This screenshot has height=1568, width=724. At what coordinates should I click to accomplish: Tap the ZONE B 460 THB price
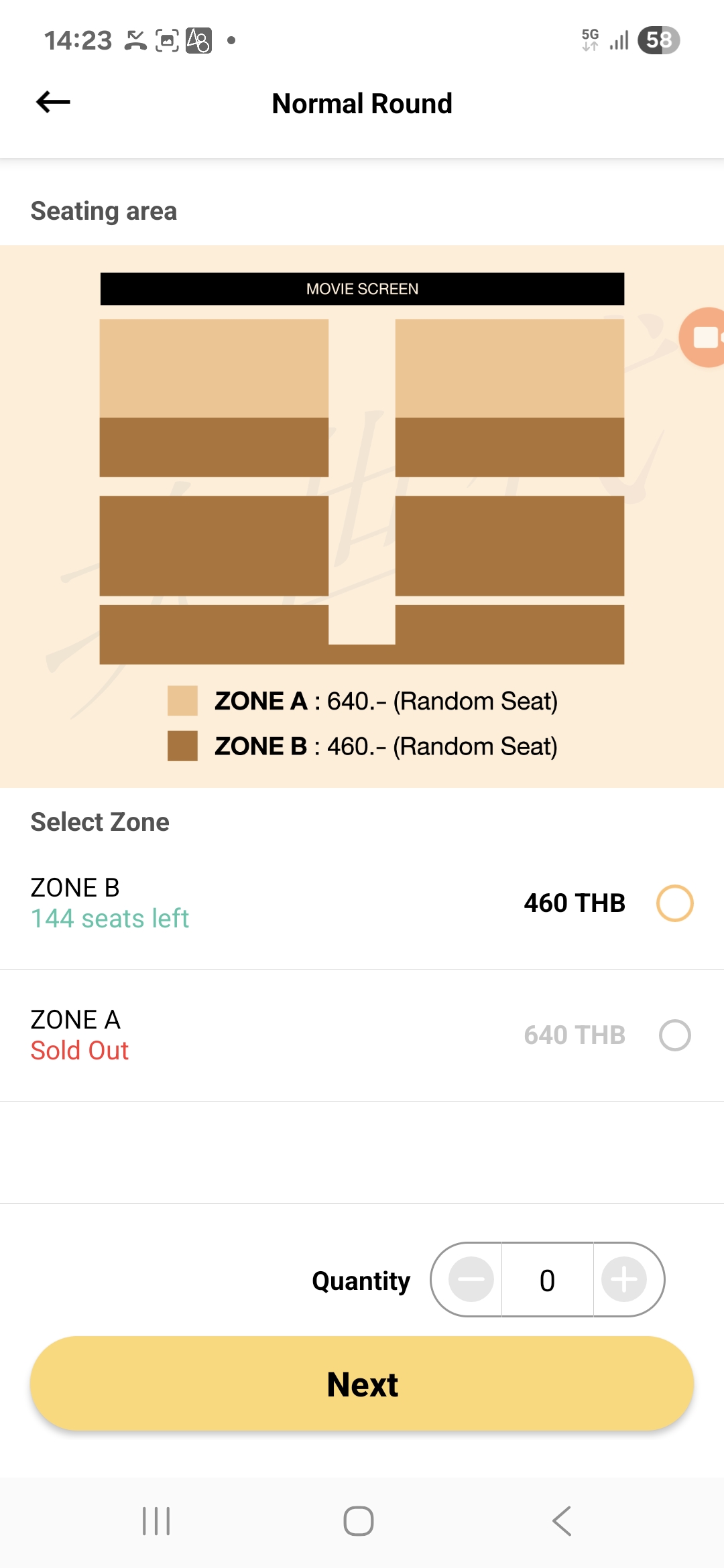point(575,903)
